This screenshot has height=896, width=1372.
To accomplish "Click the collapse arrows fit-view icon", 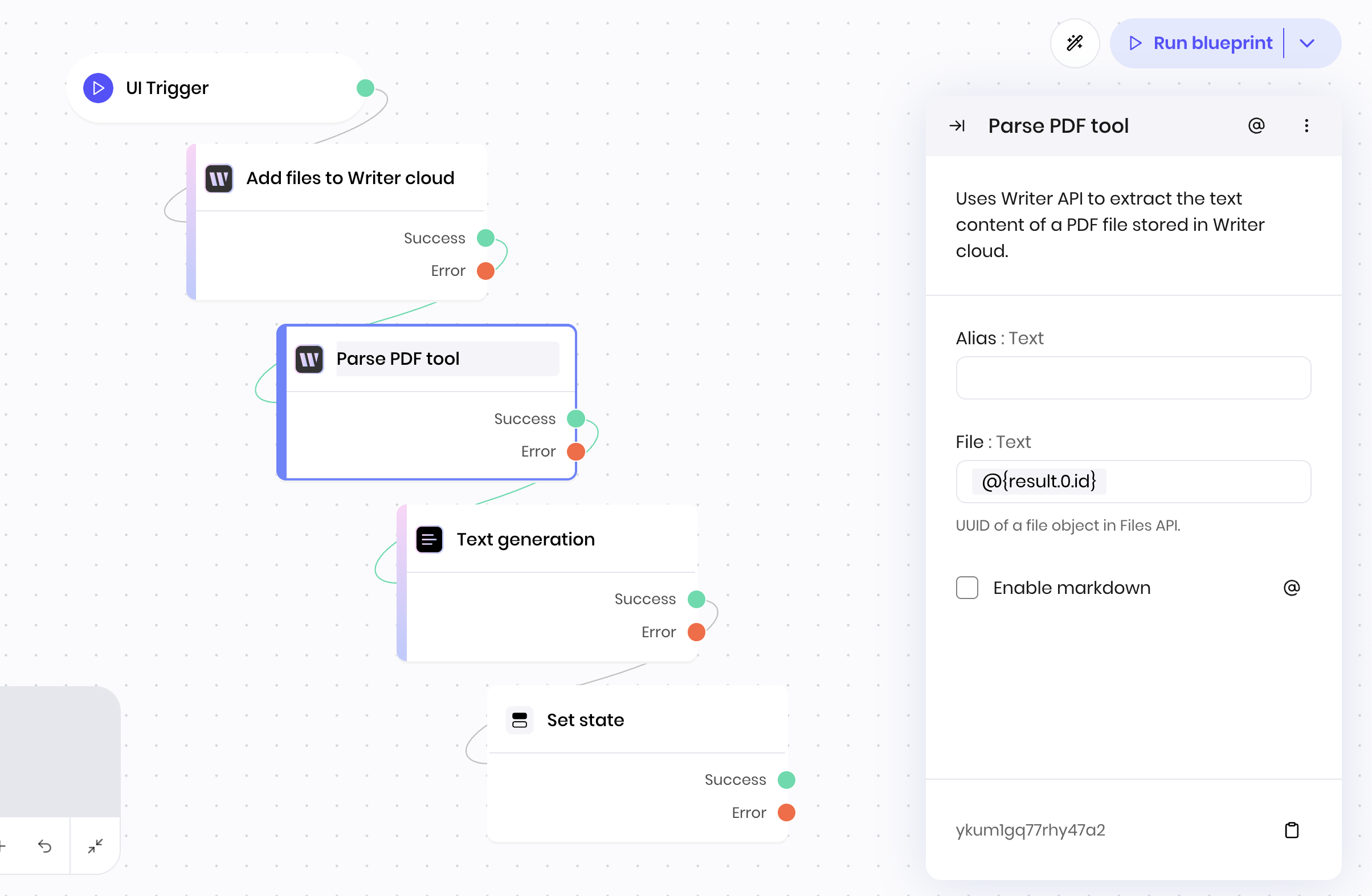I will point(95,846).
